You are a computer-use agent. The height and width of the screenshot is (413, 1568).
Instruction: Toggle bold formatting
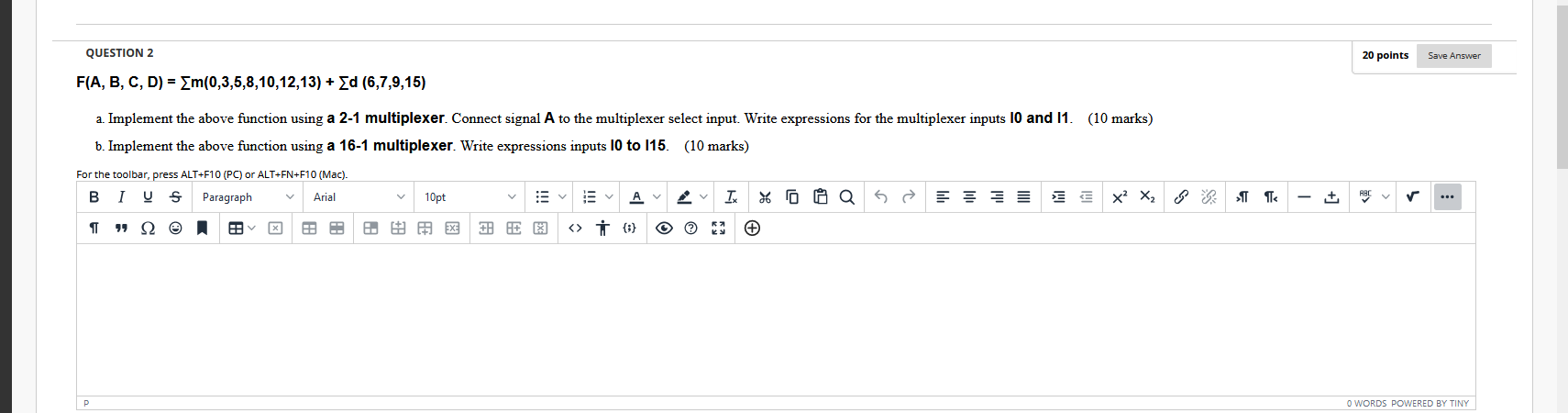coord(94,196)
